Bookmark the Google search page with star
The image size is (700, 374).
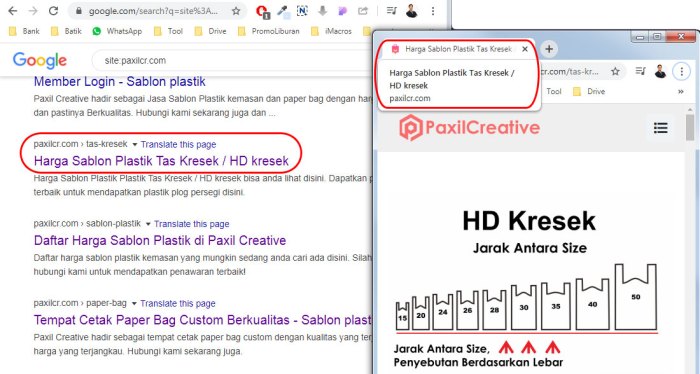coord(236,11)
